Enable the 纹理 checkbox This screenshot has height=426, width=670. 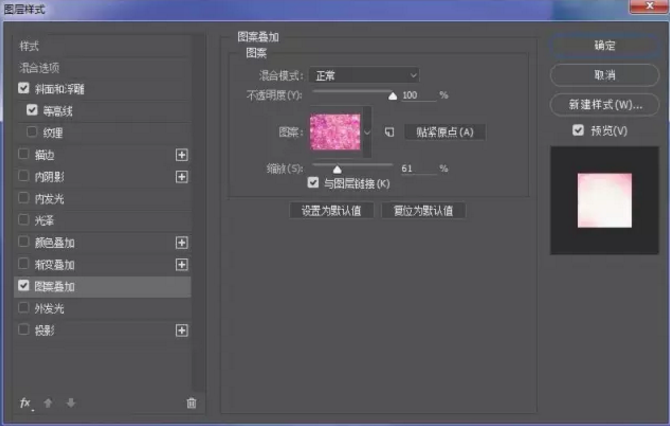click(32, 132)
